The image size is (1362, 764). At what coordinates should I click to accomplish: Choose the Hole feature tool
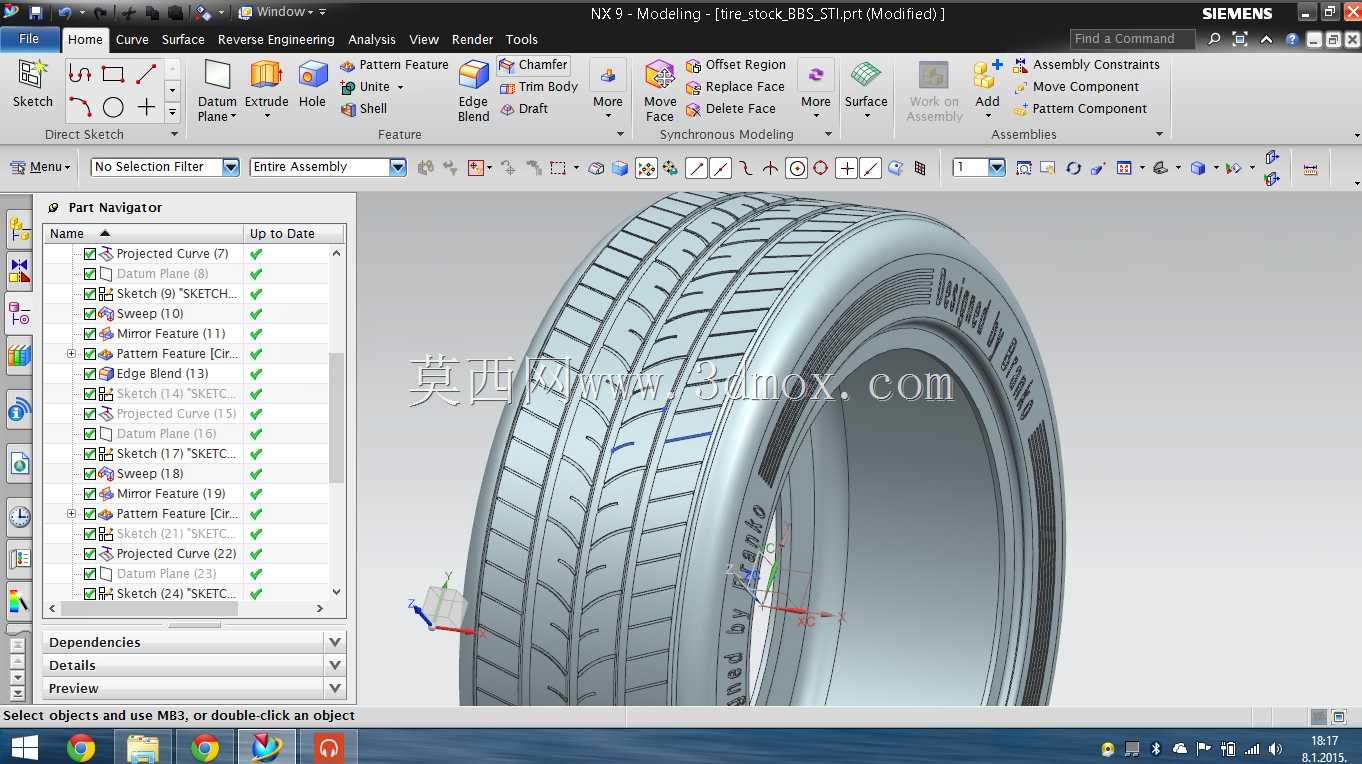point(312,83)
